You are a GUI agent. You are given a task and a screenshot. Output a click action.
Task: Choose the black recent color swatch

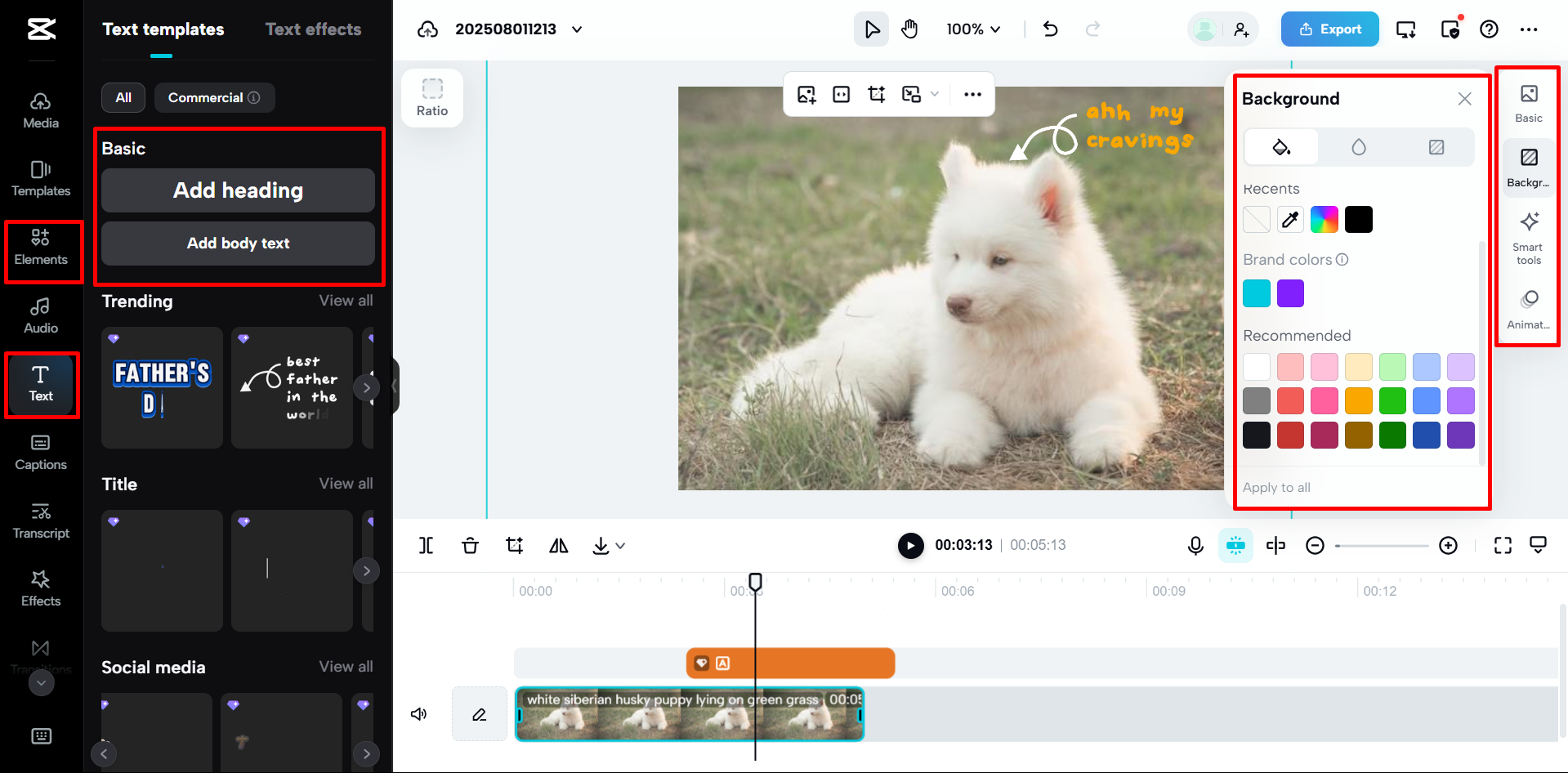click(1359, 219)
